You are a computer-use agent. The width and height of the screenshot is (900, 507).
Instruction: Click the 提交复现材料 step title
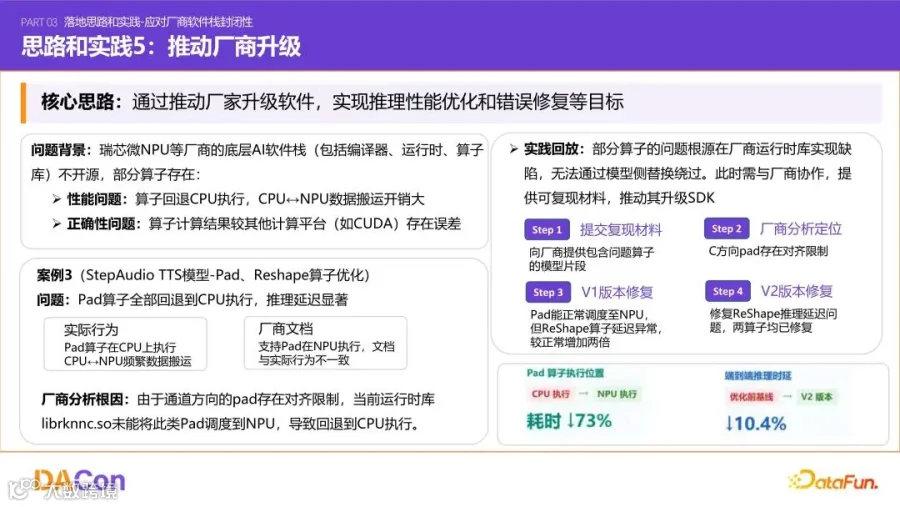620,230
